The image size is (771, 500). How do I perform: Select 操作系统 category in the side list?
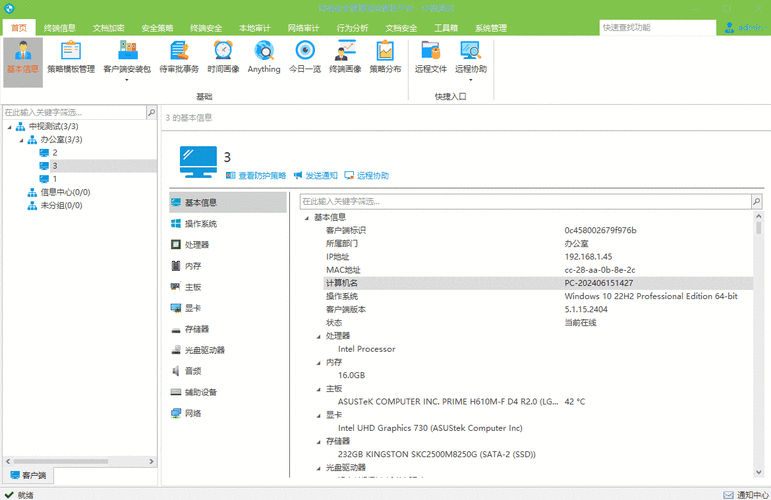tap(228, 224)
